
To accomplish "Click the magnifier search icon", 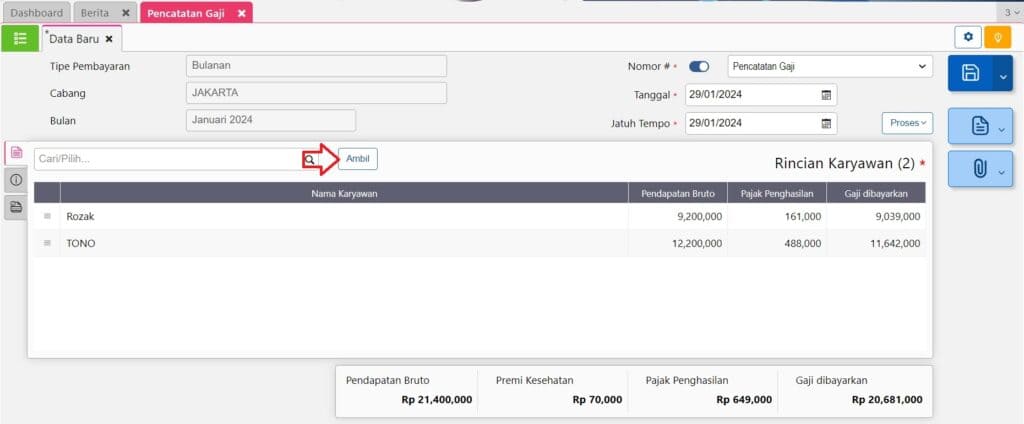I will tap(310, 159).
